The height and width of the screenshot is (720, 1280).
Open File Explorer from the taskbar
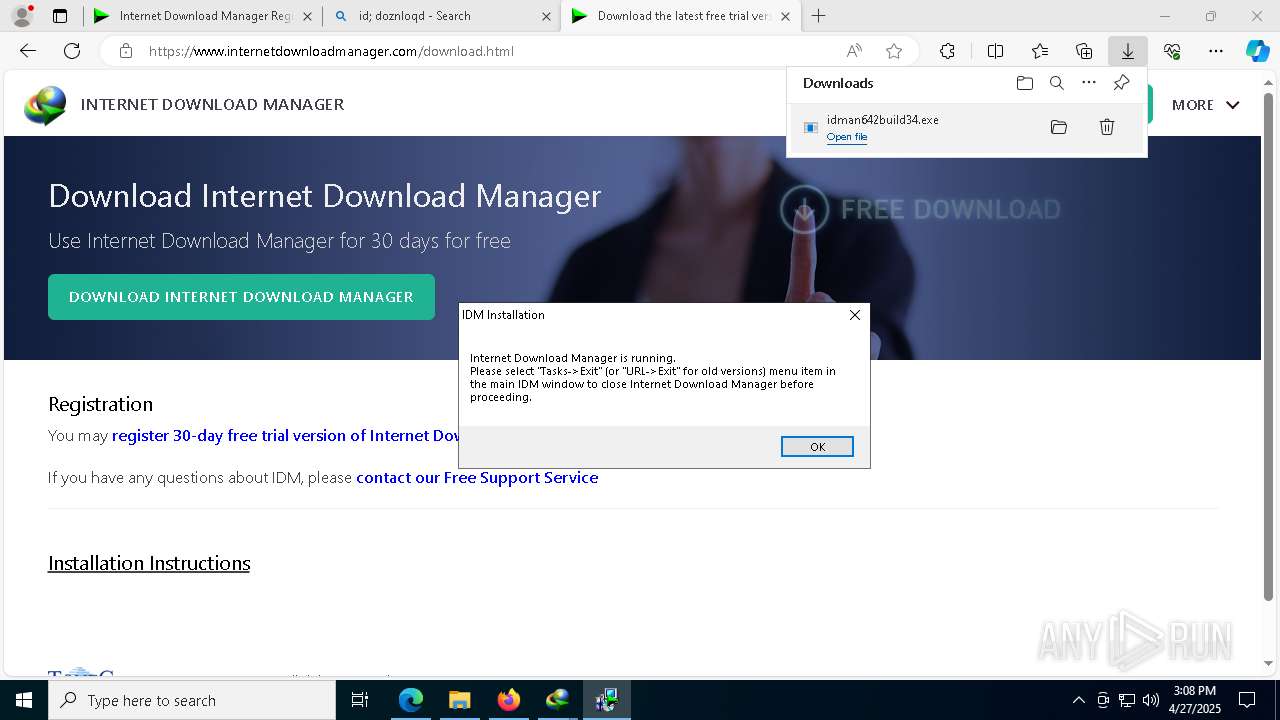click(459, 700)
